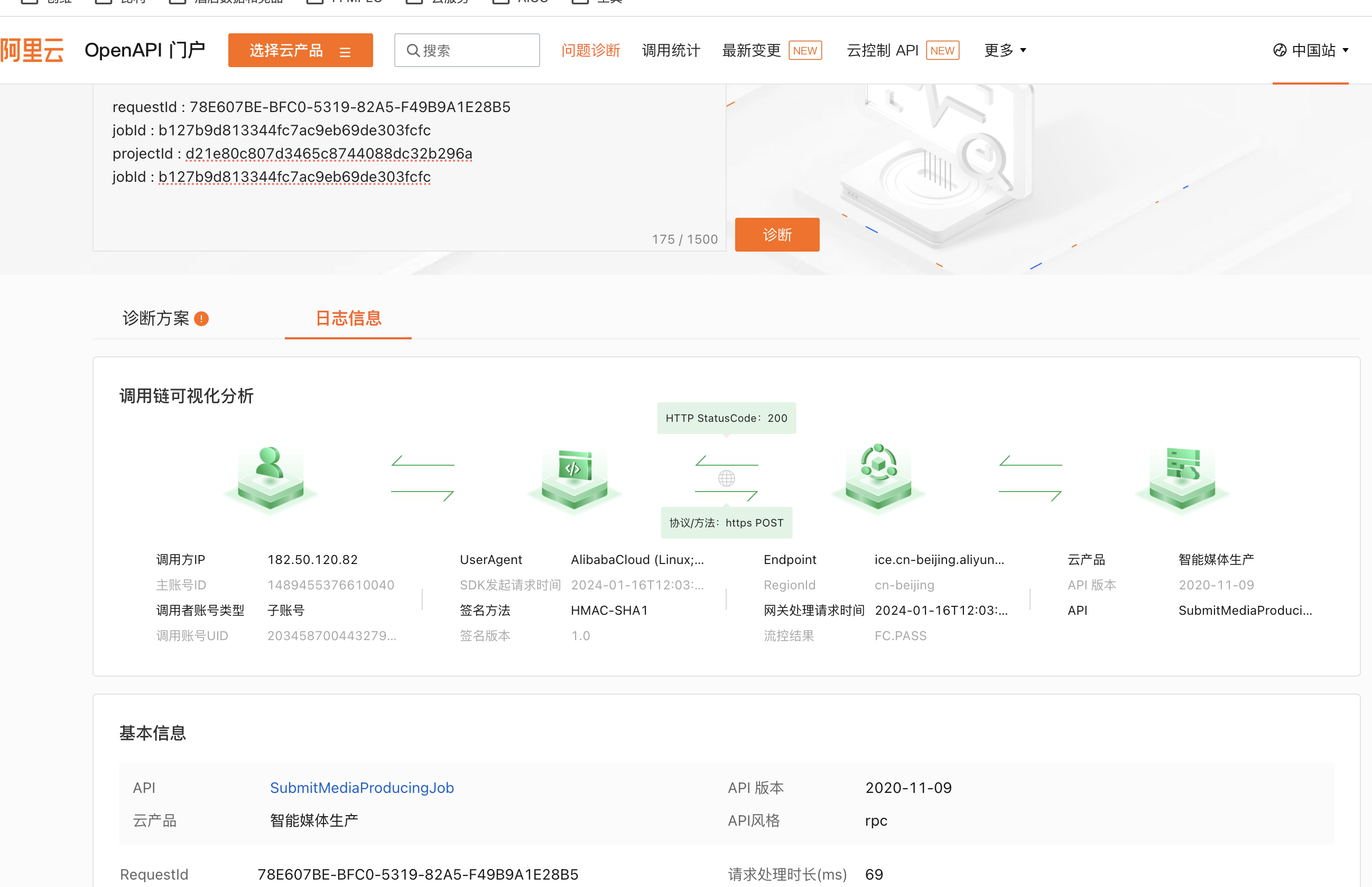
Task: Click the orange 诊断 button
Action: pos(777,234)
